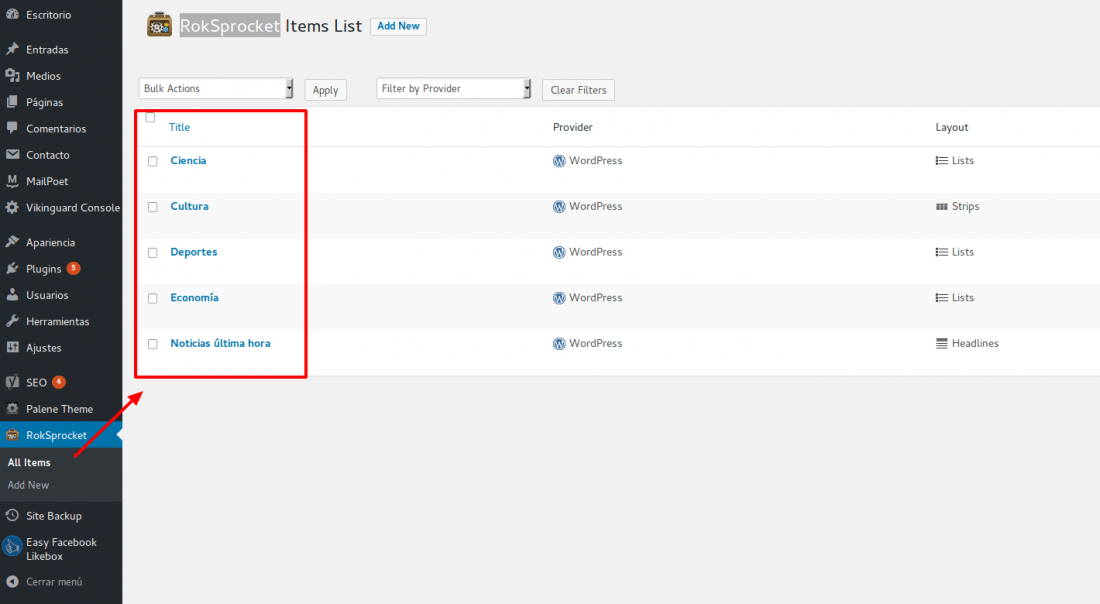Click the RokSprocket sidebar icon

coord(12,435)
